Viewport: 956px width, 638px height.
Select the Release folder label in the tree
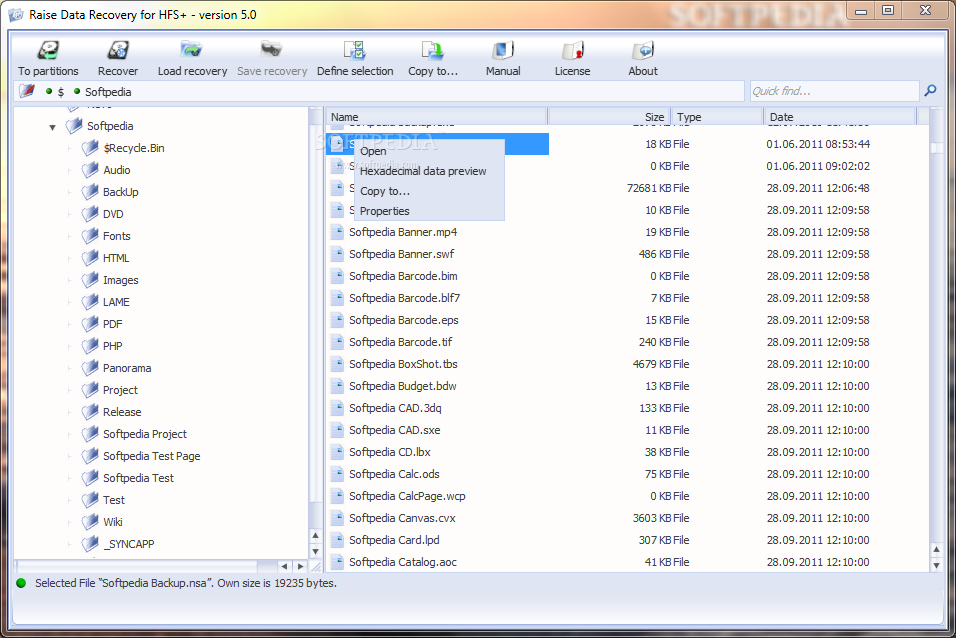[122, 412]
